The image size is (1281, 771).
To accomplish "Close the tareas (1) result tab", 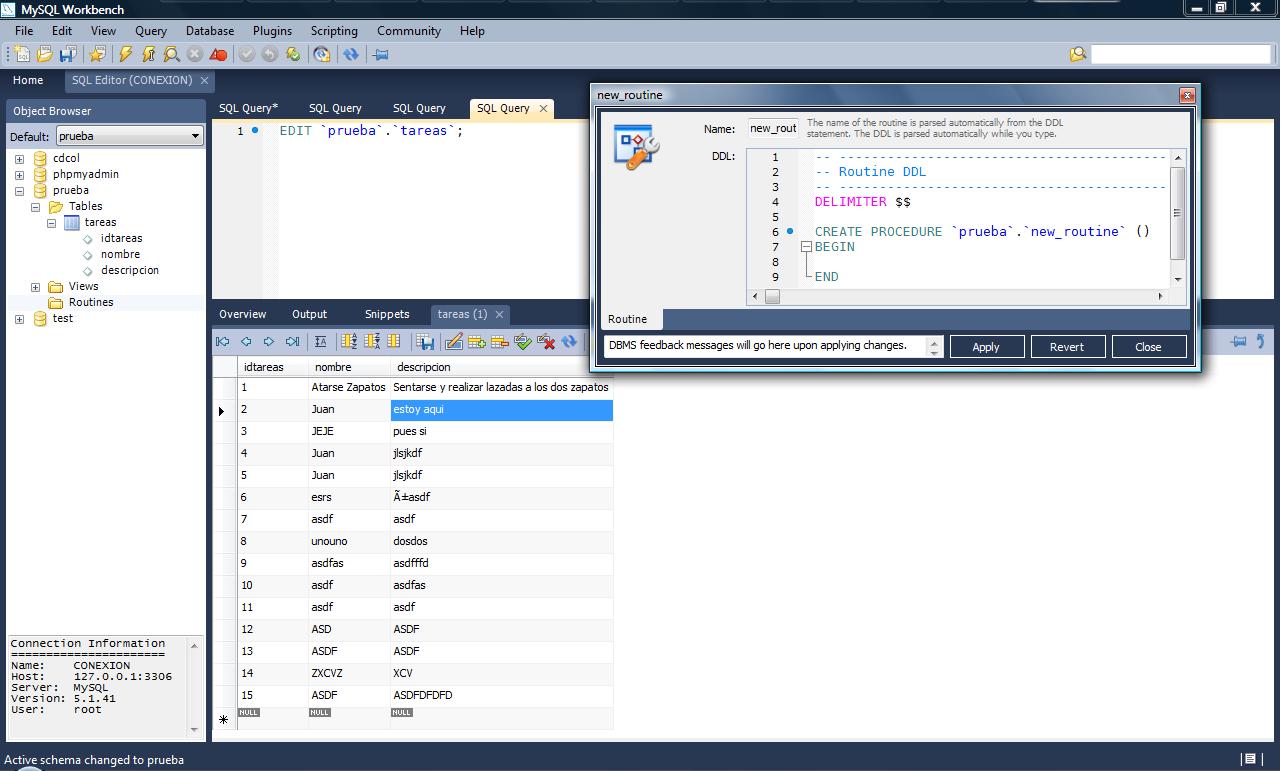I will [x=499, y=314].
